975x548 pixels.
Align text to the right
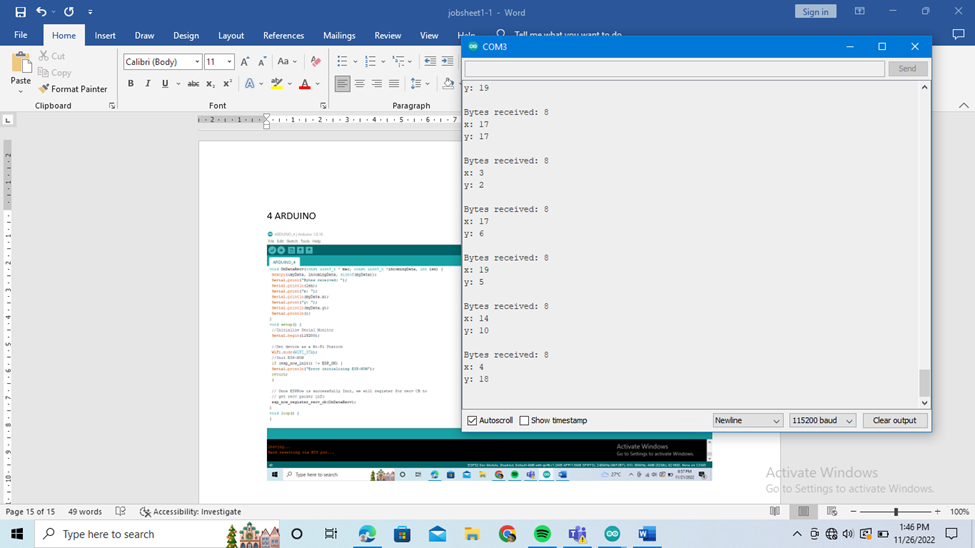pyautogui.click(x=376, y=83)
